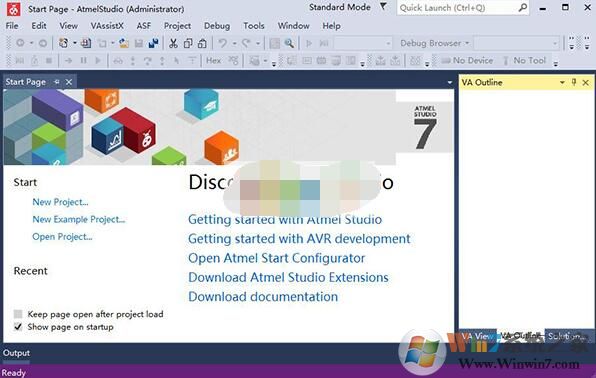The width and height of the screenshot is (596, 378).
Task: Close the Start Page tab
Action: 69,82
